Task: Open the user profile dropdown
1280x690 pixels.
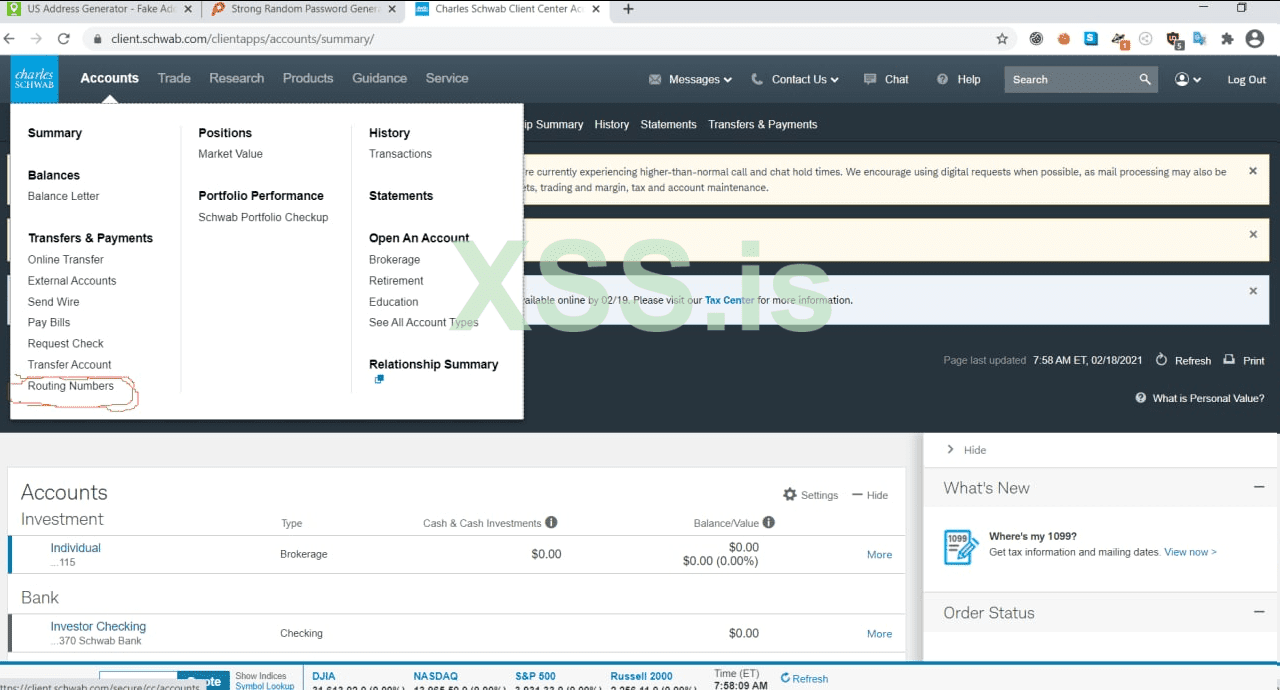Action: 1188,79
